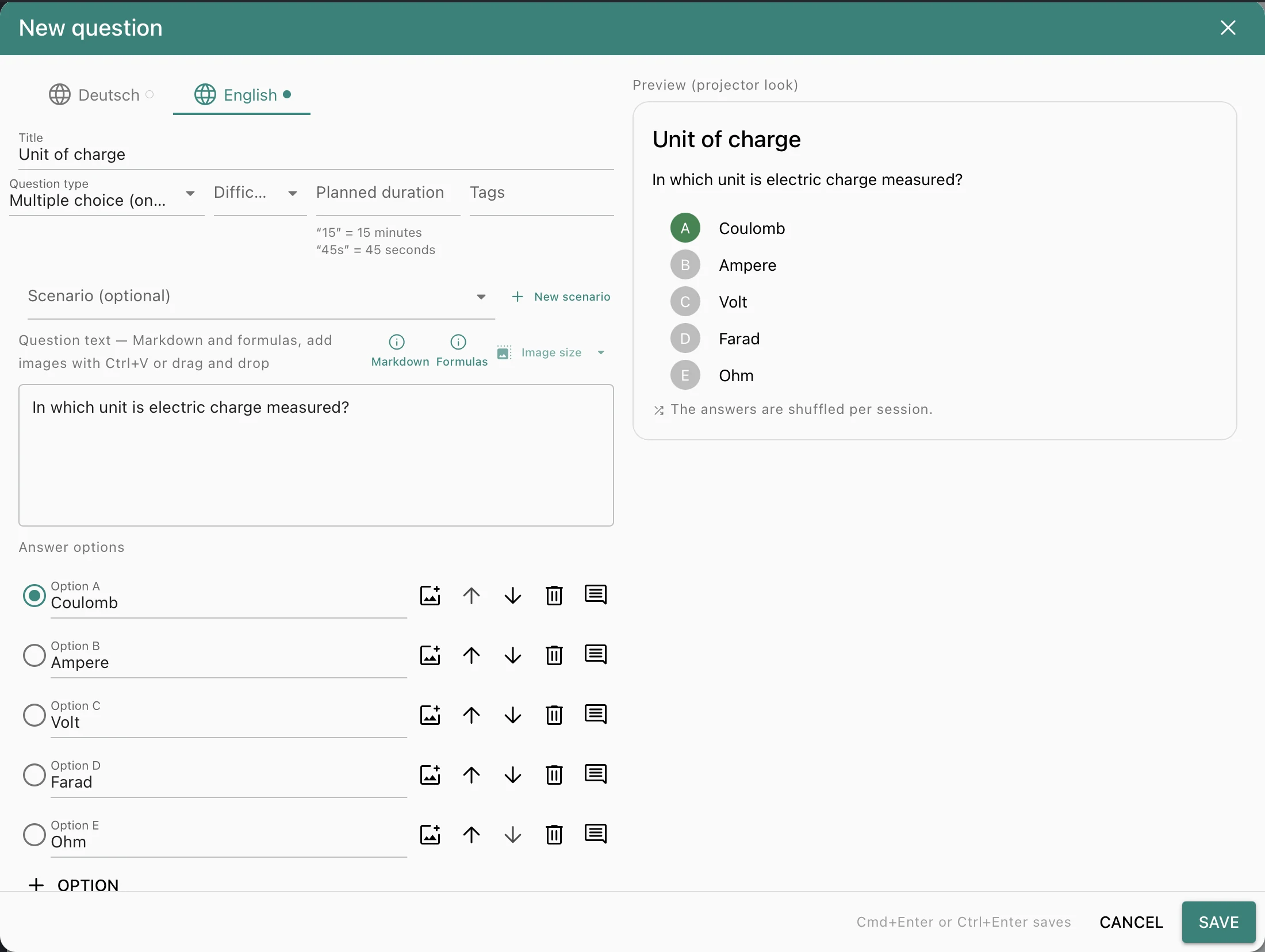The width and height of the screenshot is (1265, 952).
Task: Open comment for Option B Ampere
Action: [596, 655]
